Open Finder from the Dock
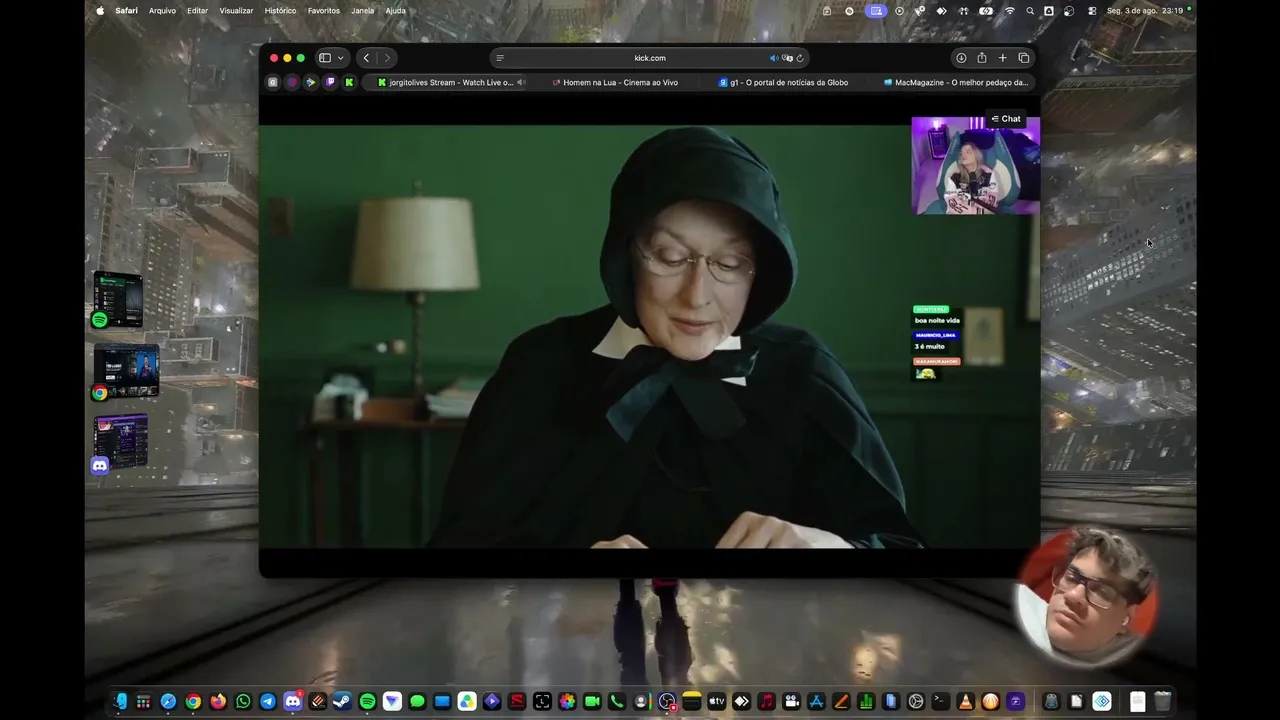 tap(119, 701)
